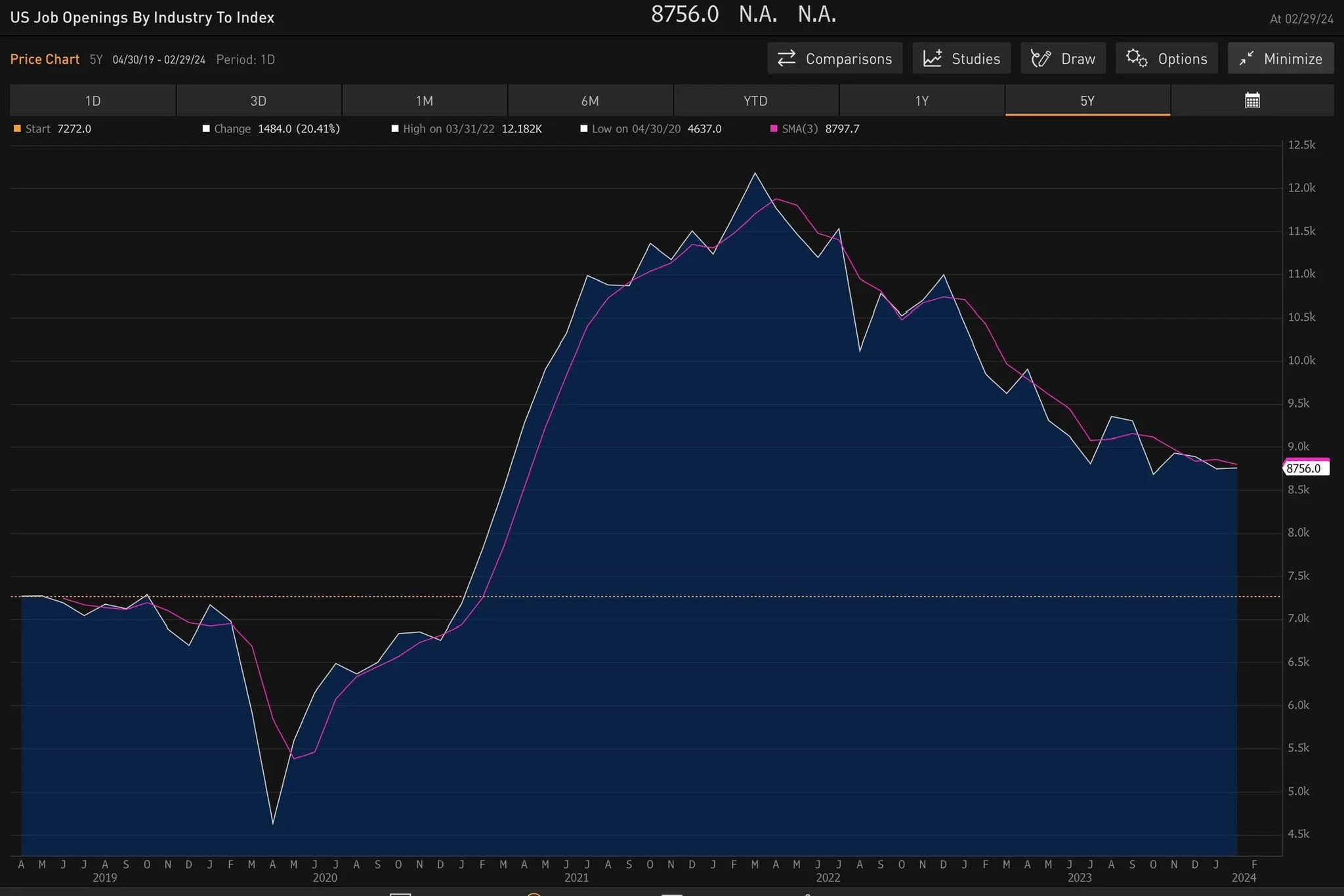Select the 3D range tab
Image resolution: width=1344 pixels, height=896 pixels.
(x=259, y=100)
